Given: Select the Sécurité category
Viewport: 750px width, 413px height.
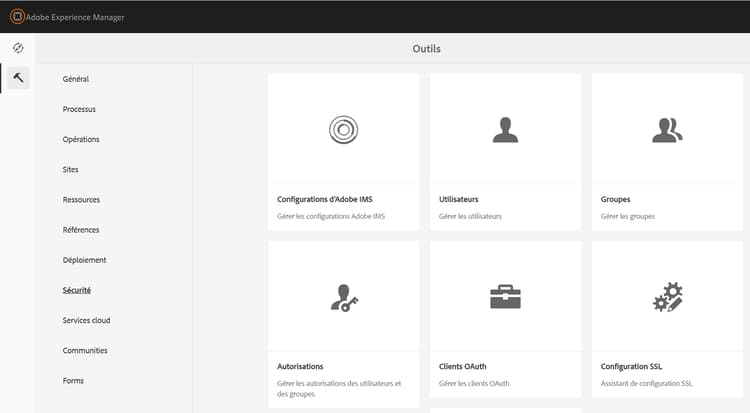Looking at the screenshot, I should tap(77, 290).
